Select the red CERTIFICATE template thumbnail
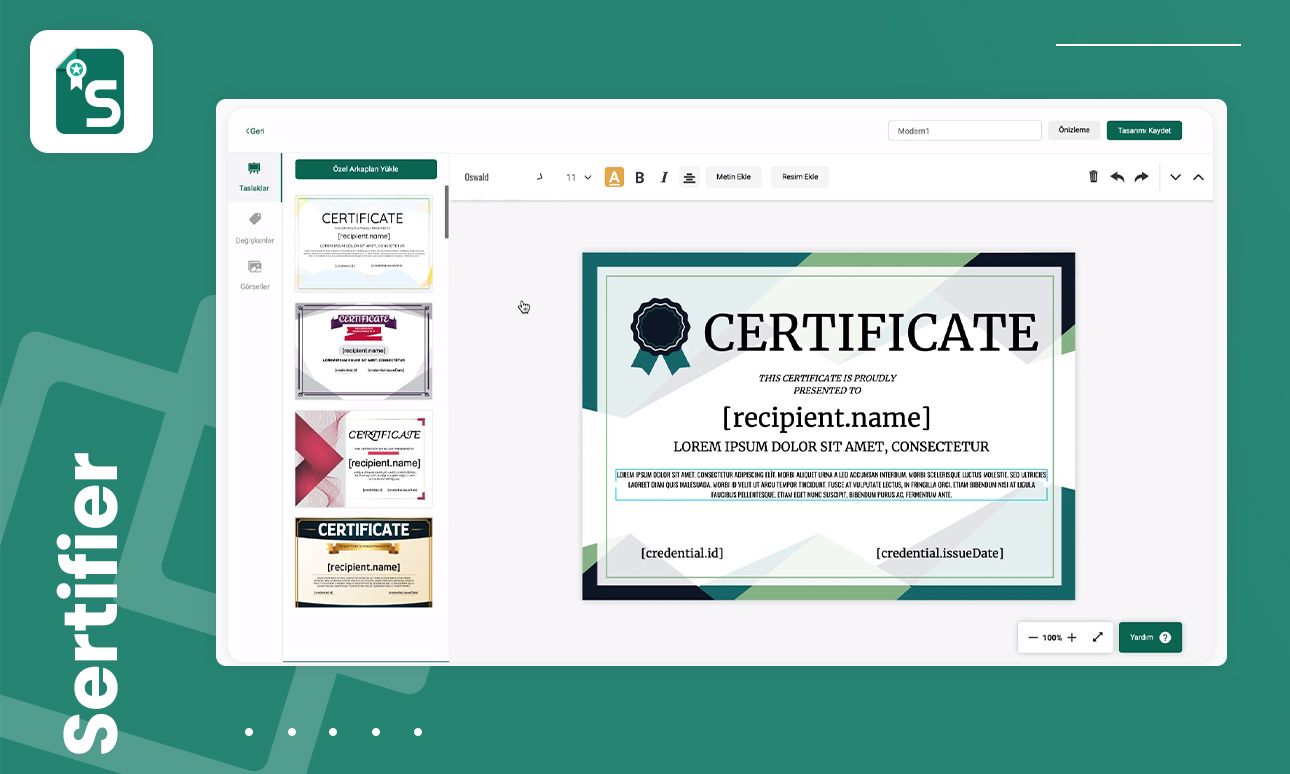The width and height of the screenshot is (1290, 774). coord(363,458)
